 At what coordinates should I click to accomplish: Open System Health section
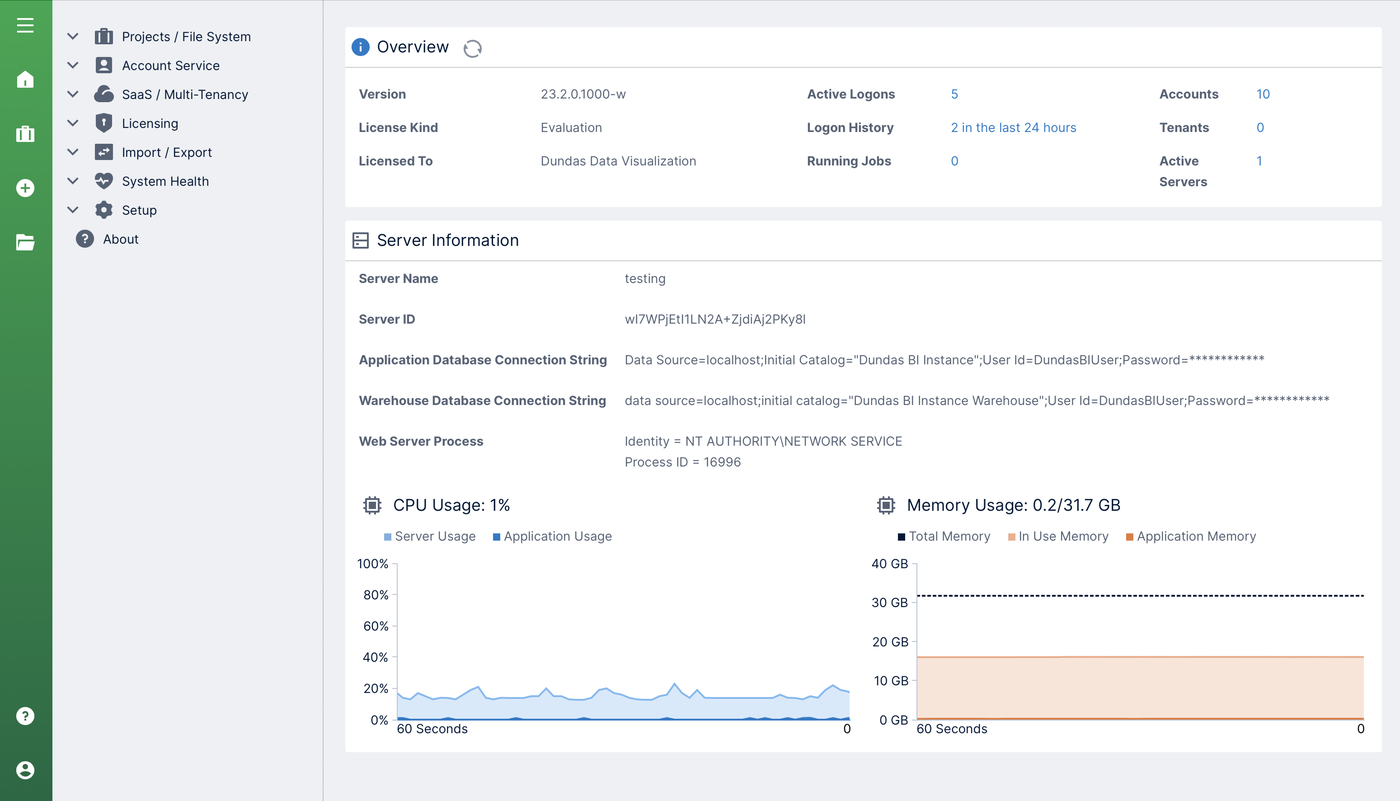tap(165, 182)
